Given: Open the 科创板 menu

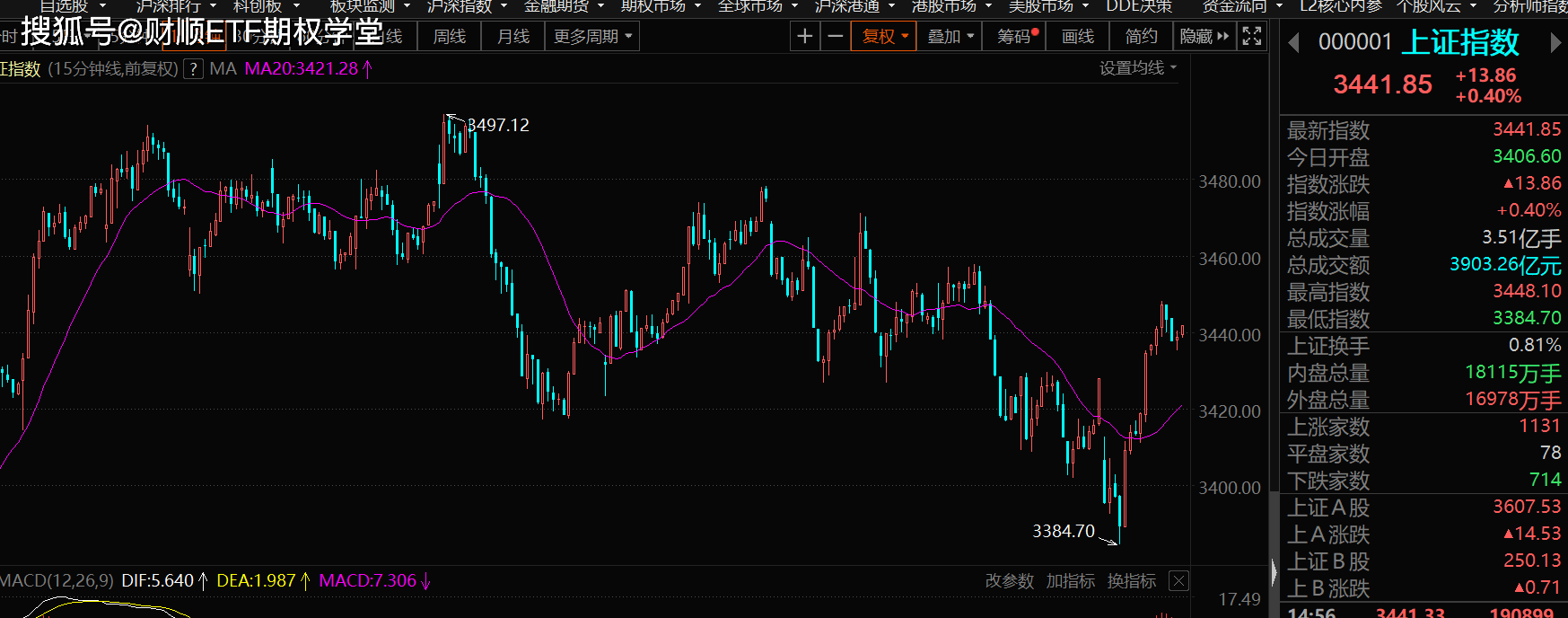Looking at the screenshot, I should (x=267, y=6).
